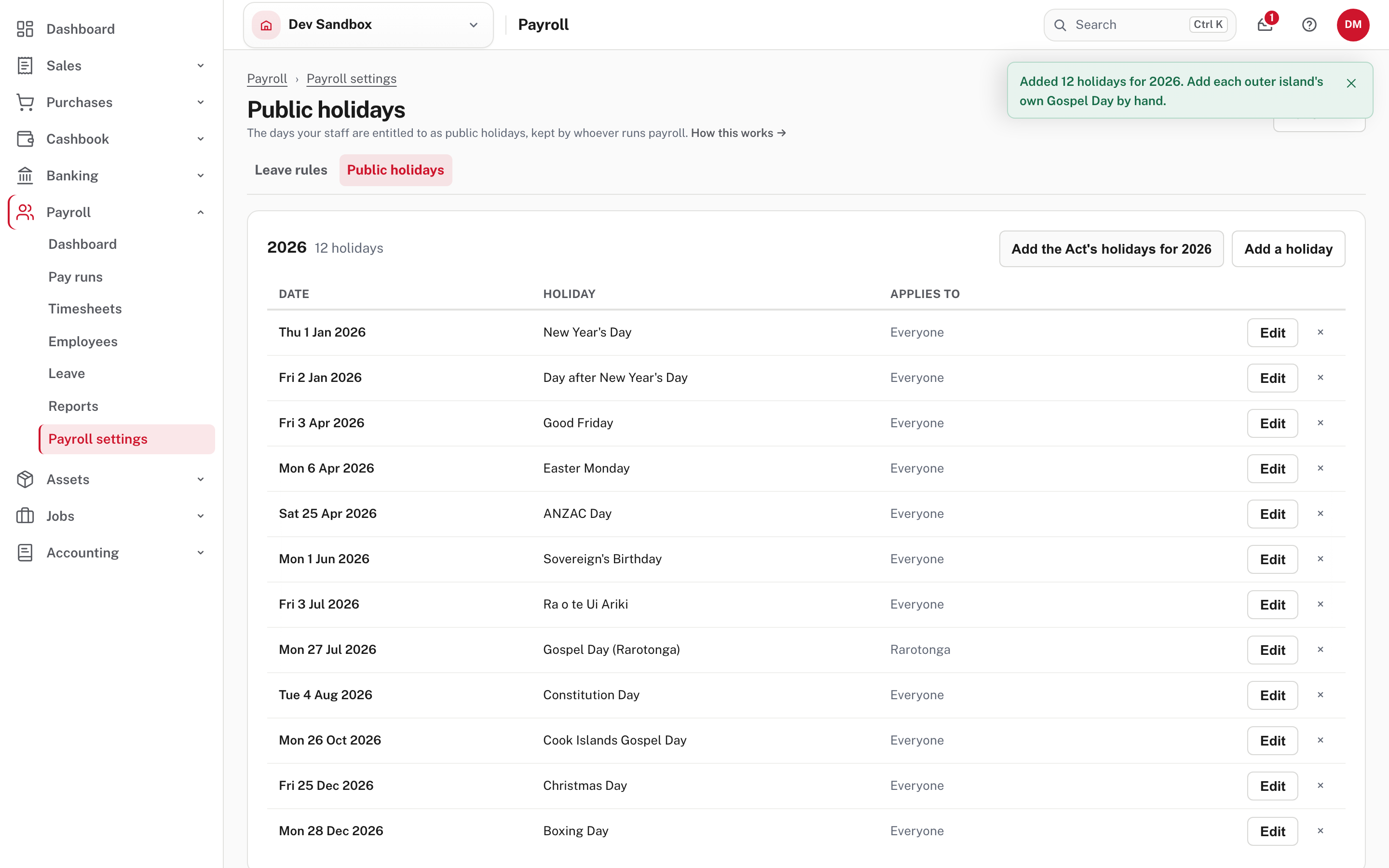Select the Public holidays tab
This screenshot has width=1389, height=868.
point(395,170)
